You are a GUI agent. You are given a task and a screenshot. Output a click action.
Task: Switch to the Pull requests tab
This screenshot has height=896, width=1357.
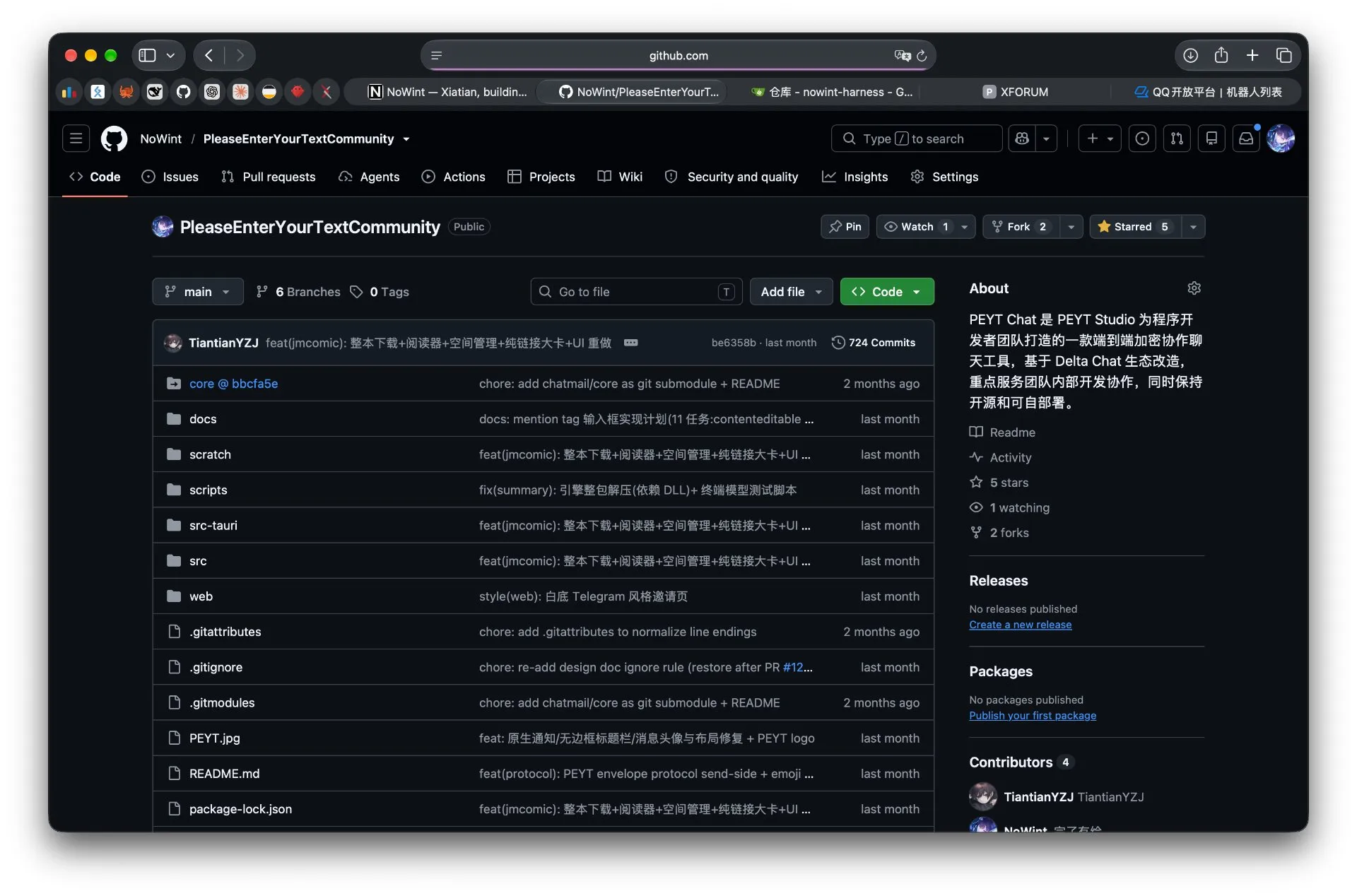269,177
